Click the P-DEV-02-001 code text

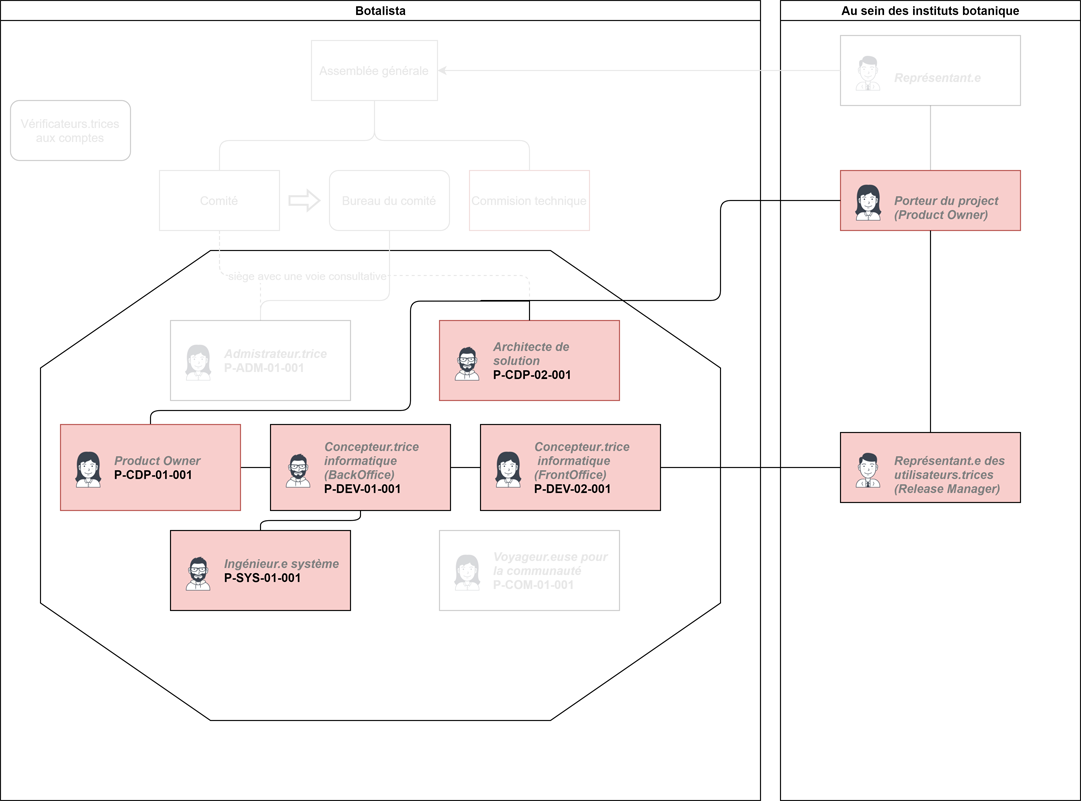[572, 489]
